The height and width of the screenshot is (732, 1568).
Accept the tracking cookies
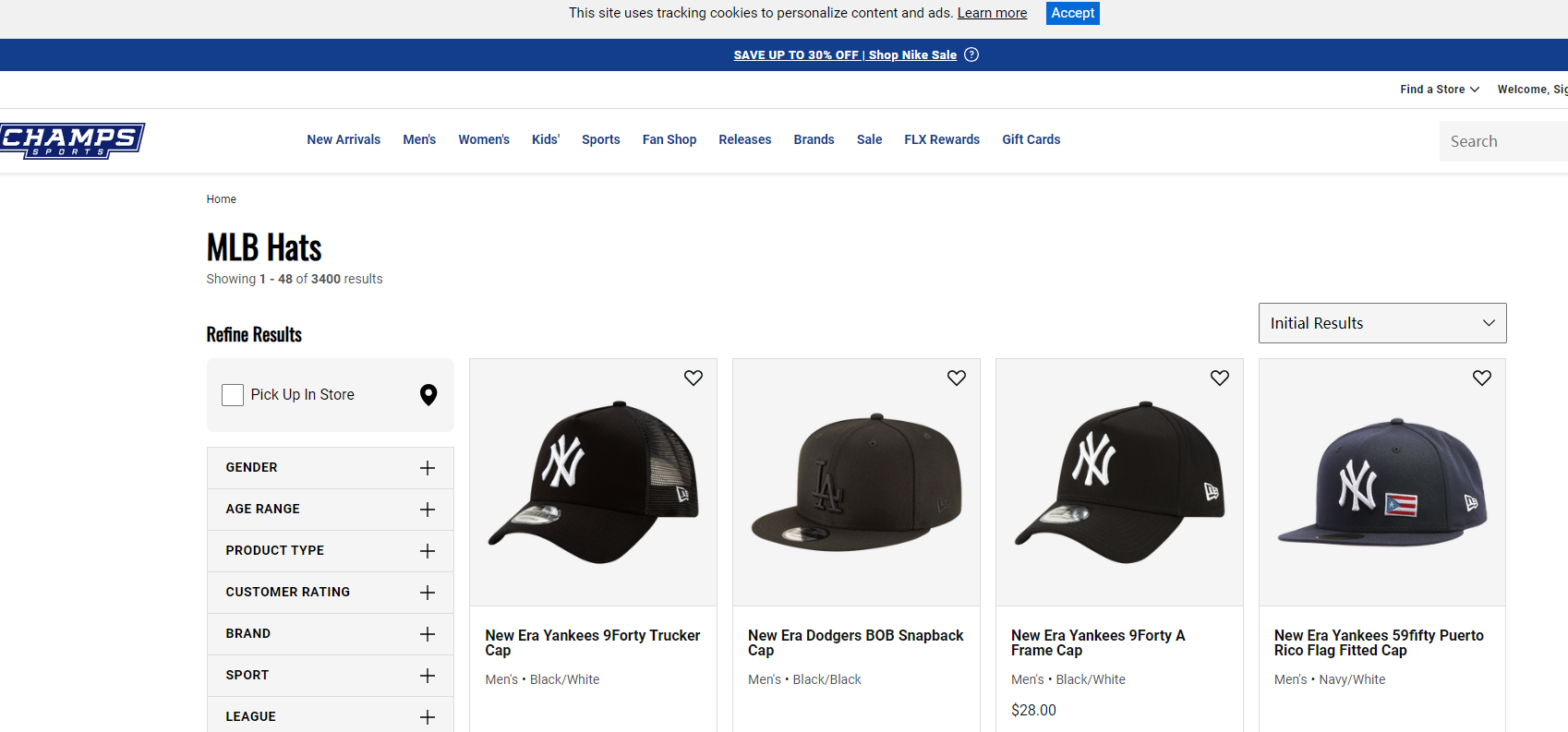tap(1073, 13)
